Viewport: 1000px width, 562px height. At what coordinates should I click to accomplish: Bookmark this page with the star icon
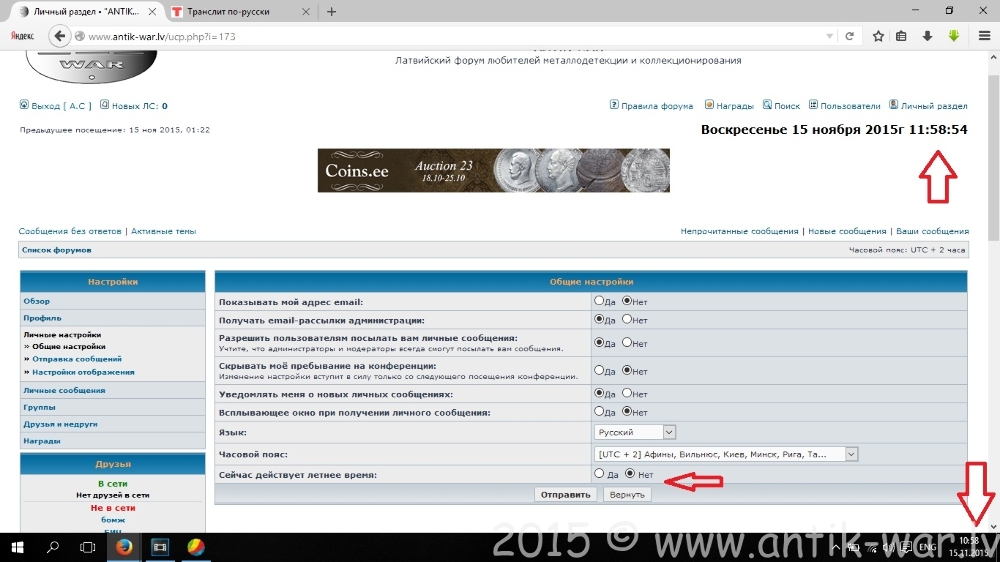click(878, 36)
